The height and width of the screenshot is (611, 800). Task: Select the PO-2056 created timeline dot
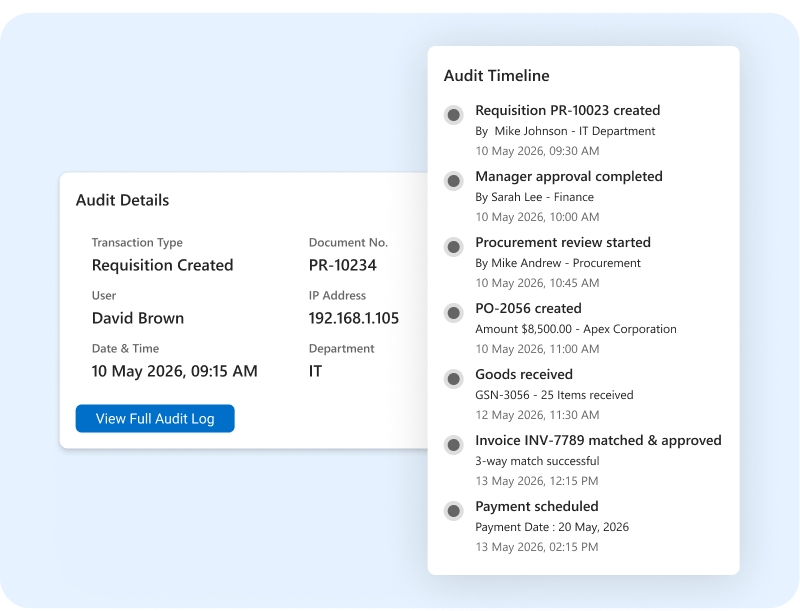[x=454, y=313]
